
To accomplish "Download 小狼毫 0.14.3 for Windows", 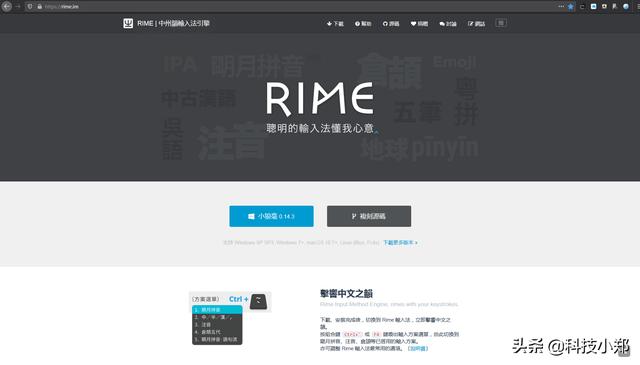I will point(271,216).
